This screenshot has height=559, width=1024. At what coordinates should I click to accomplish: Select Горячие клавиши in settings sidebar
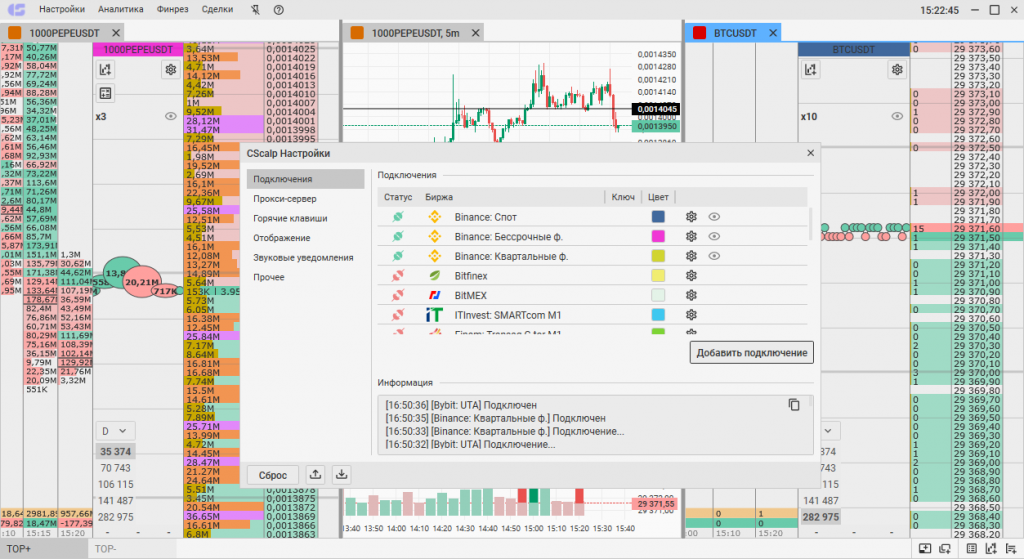[290, 218]
